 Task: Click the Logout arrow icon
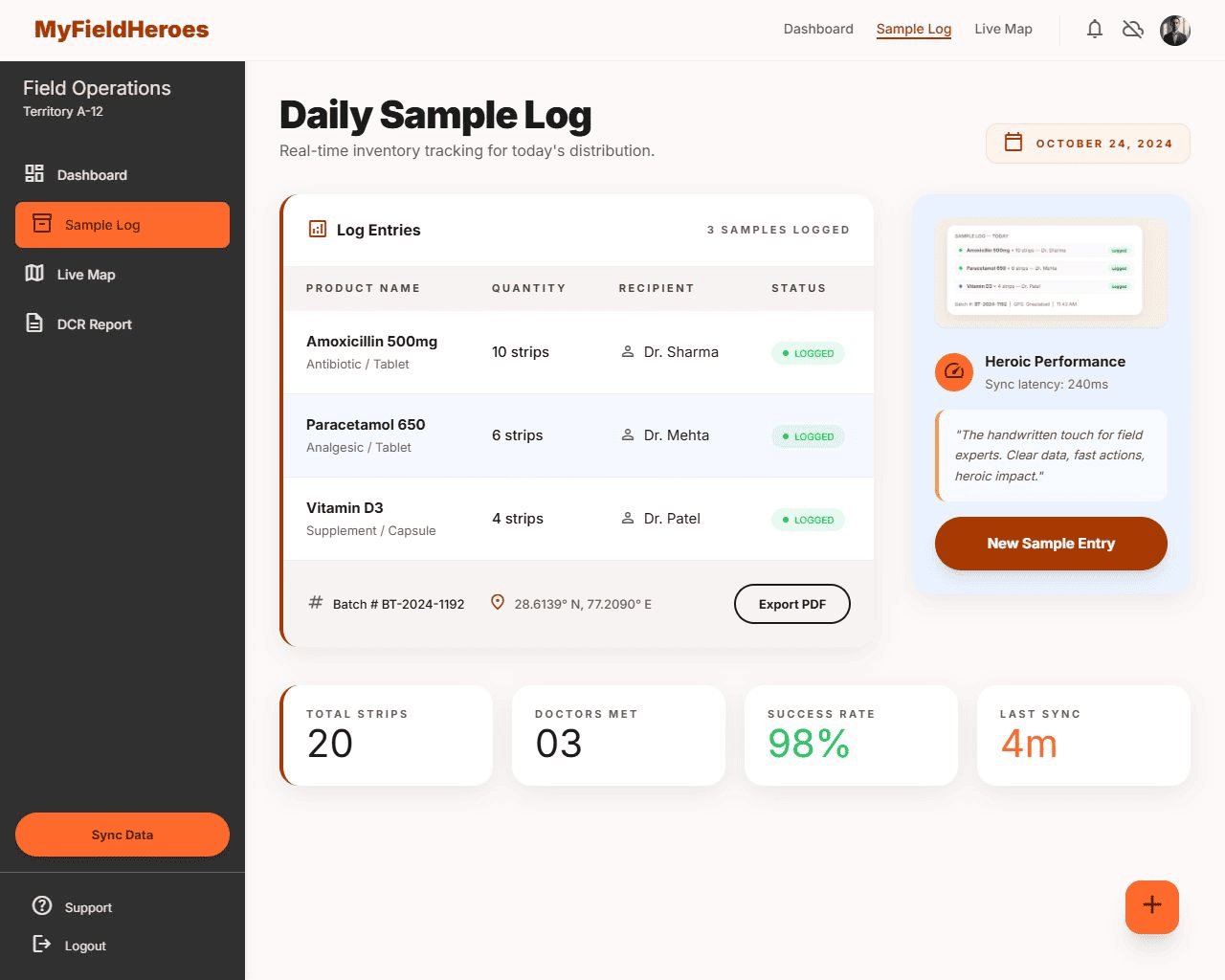click(42, 944)
